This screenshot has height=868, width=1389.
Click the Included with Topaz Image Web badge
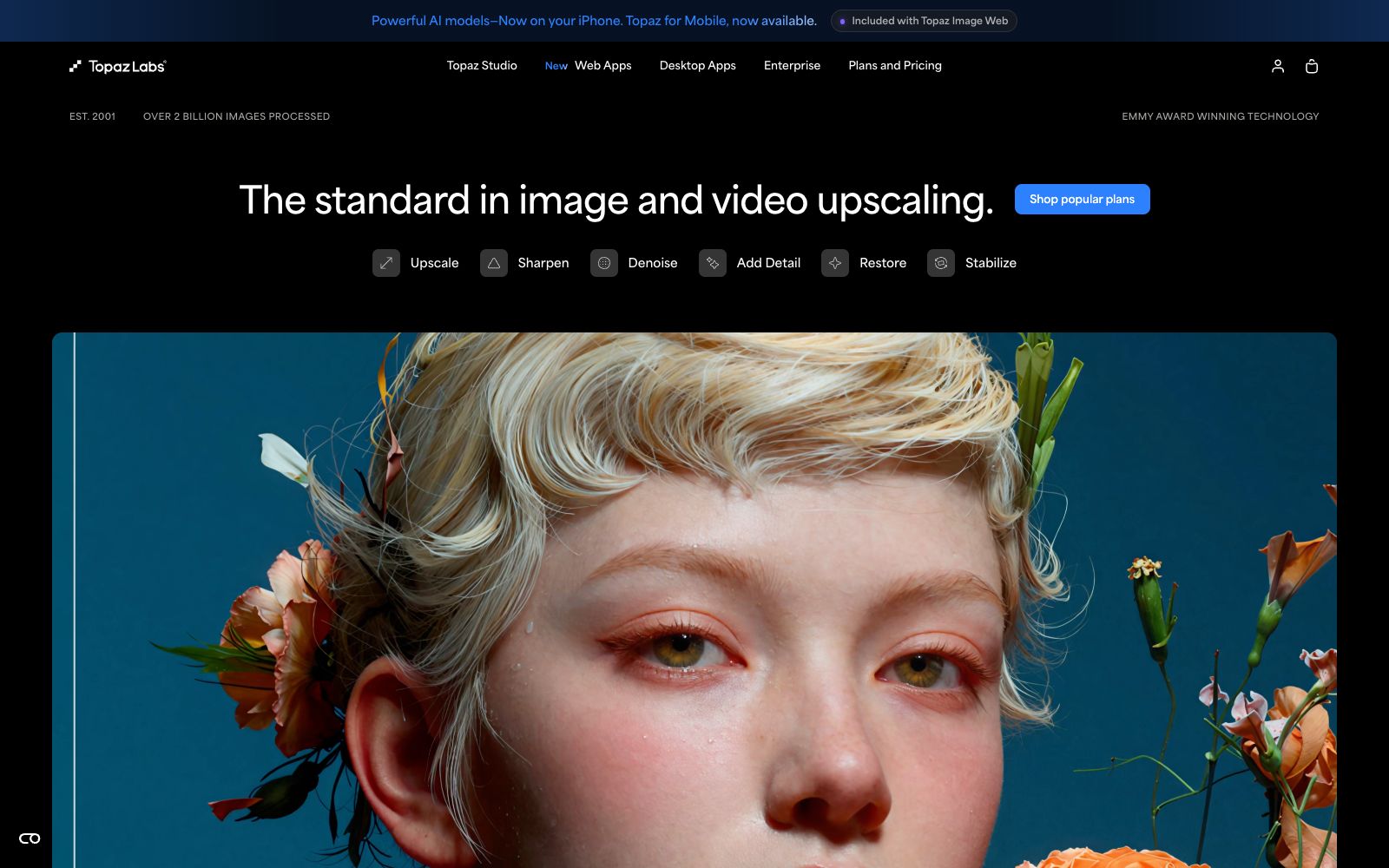924,21
